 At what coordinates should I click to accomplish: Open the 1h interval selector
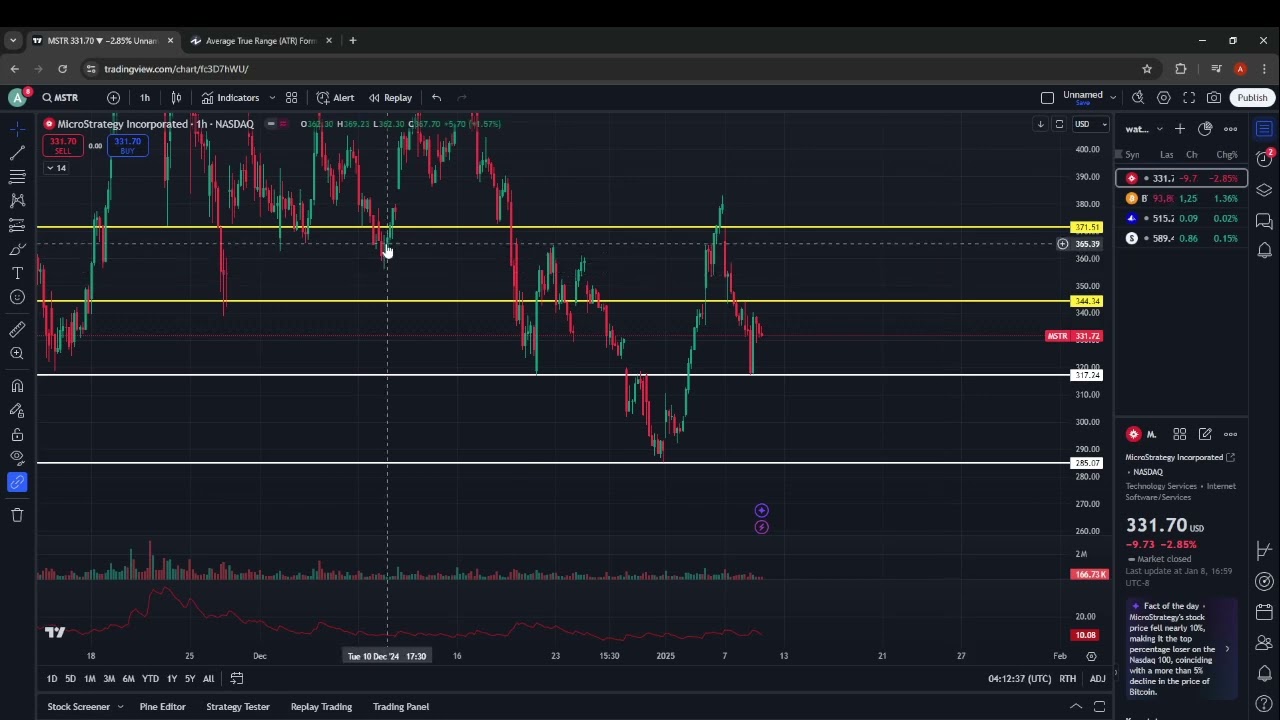click(x=145, y=98)
